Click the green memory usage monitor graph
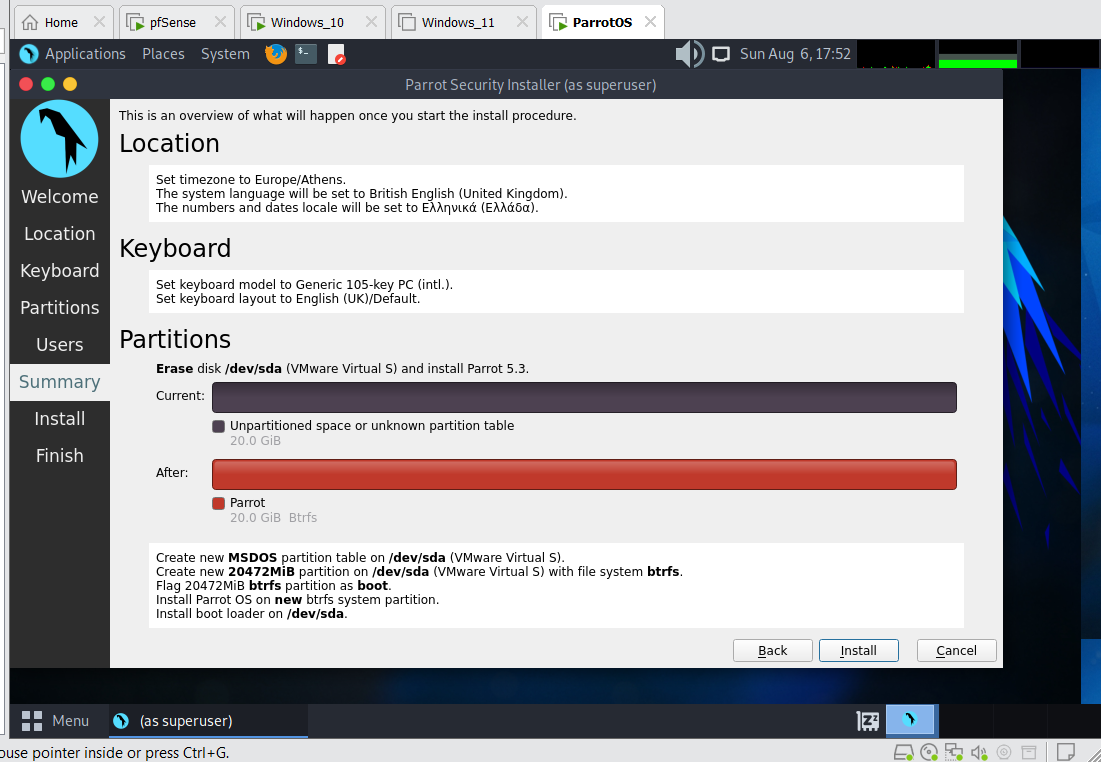Image resolution: width=1101 pixels, height=762 pixels. (x=977, y=54)
